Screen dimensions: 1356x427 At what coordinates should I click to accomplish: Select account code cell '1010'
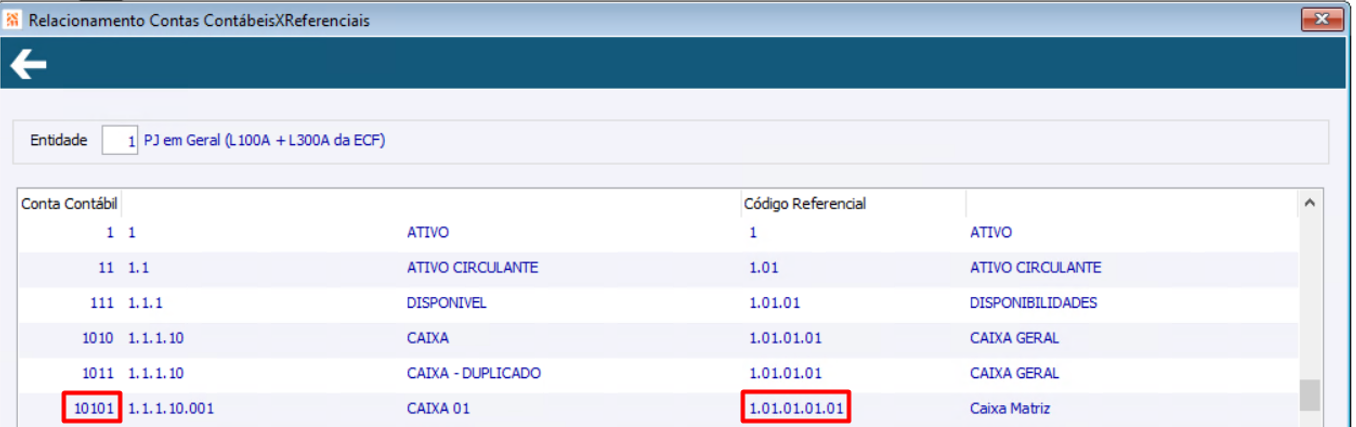pyautogui.click(x=100, y=338)
